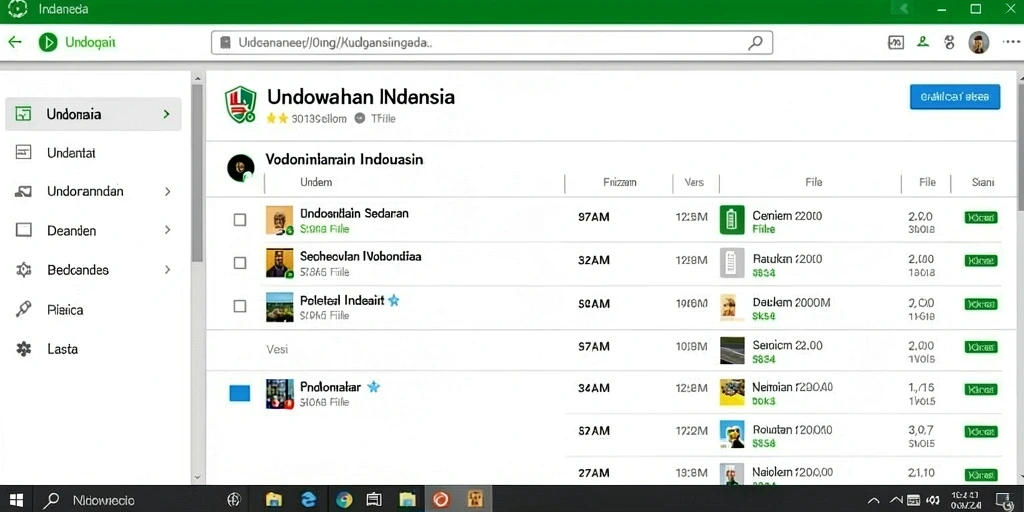Click the yellow icon beside Neirnian
Viewport: 1024px width, 512px height.
(x=732, y=393)
